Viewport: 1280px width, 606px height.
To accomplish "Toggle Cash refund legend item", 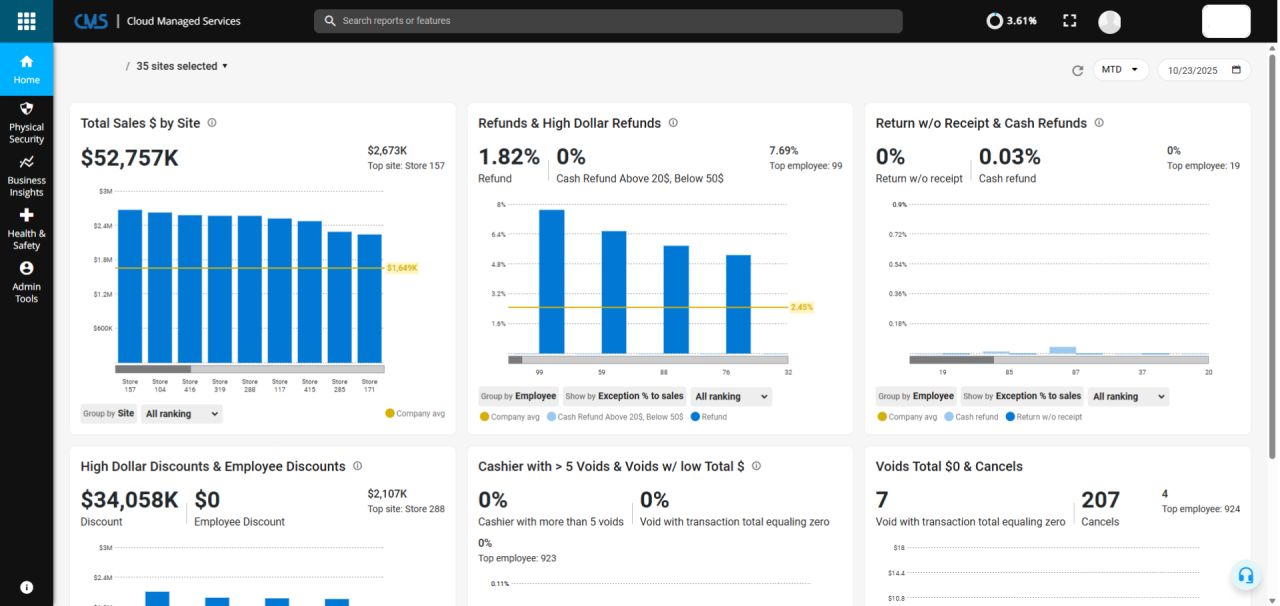I will point(971,417).
